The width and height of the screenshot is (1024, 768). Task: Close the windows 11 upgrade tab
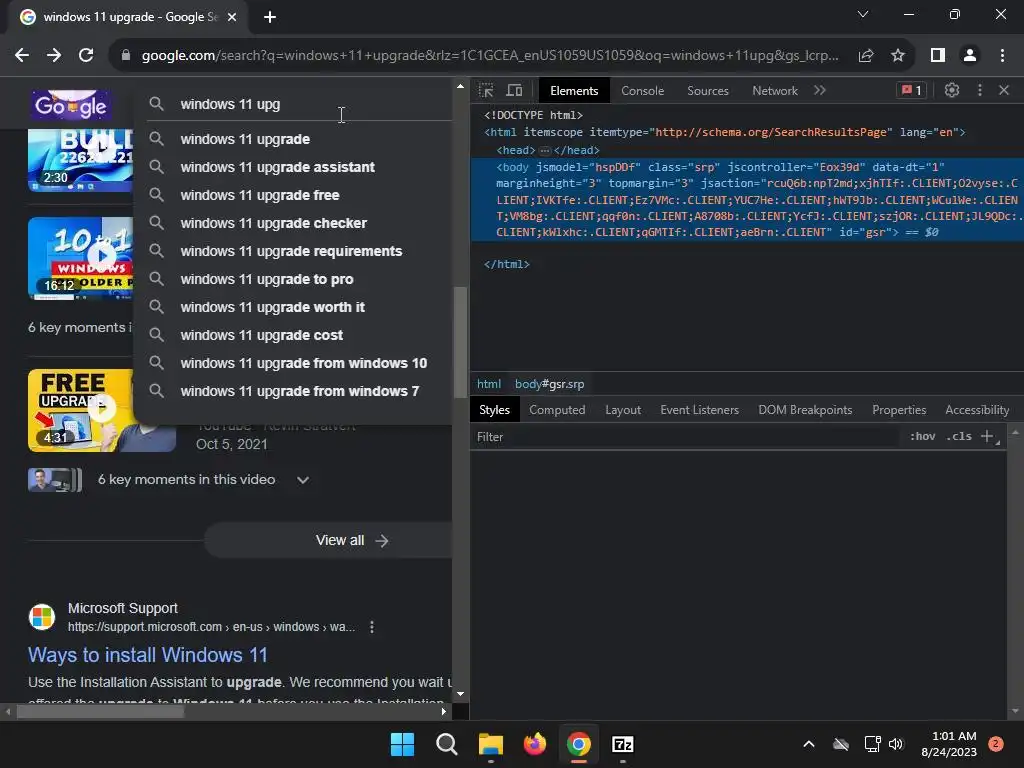click(x=232, y=17)
